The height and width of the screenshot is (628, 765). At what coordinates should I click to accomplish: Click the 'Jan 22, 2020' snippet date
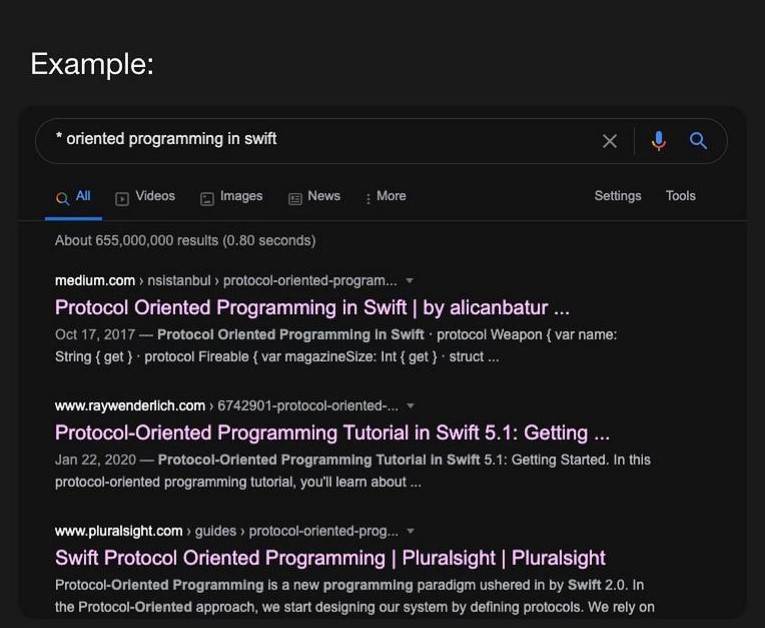coord(95,460)
